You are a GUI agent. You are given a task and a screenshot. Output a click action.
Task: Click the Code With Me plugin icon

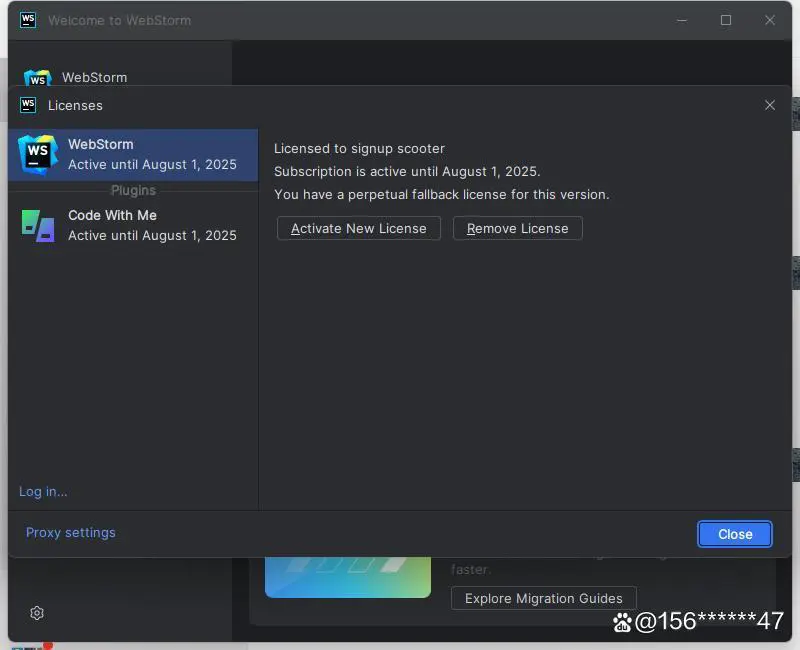[38, 225]
